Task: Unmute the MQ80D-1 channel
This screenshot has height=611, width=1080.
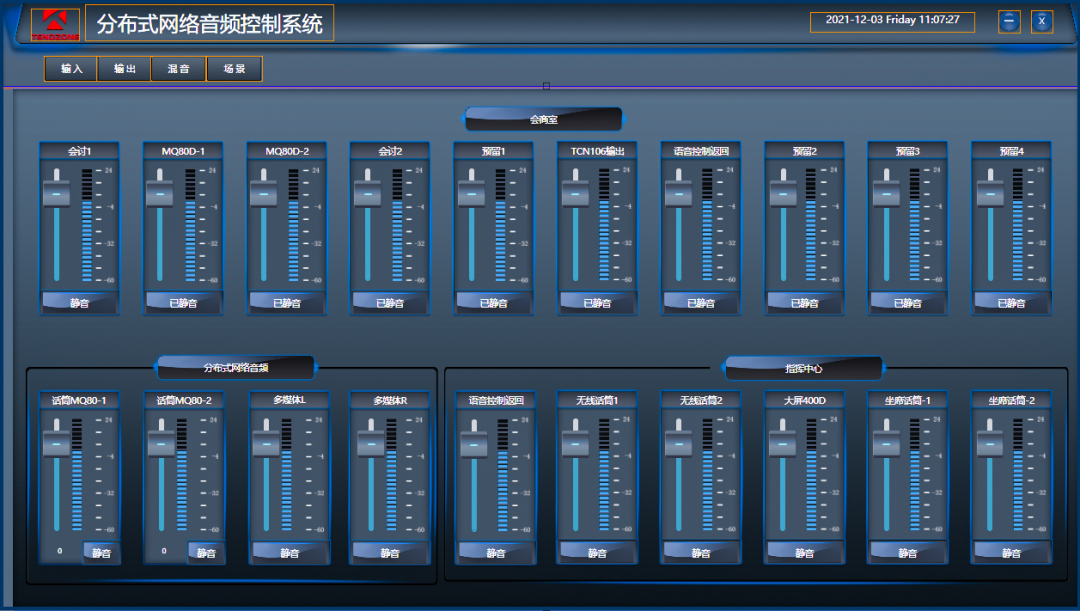Action: point(183,302)
